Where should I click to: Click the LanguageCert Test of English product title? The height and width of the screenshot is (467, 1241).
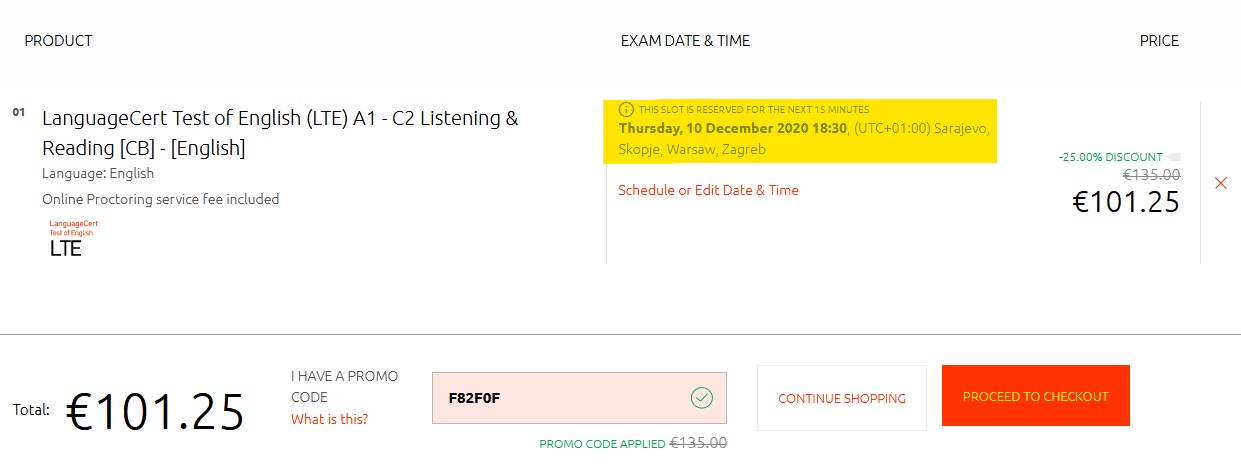280,132
